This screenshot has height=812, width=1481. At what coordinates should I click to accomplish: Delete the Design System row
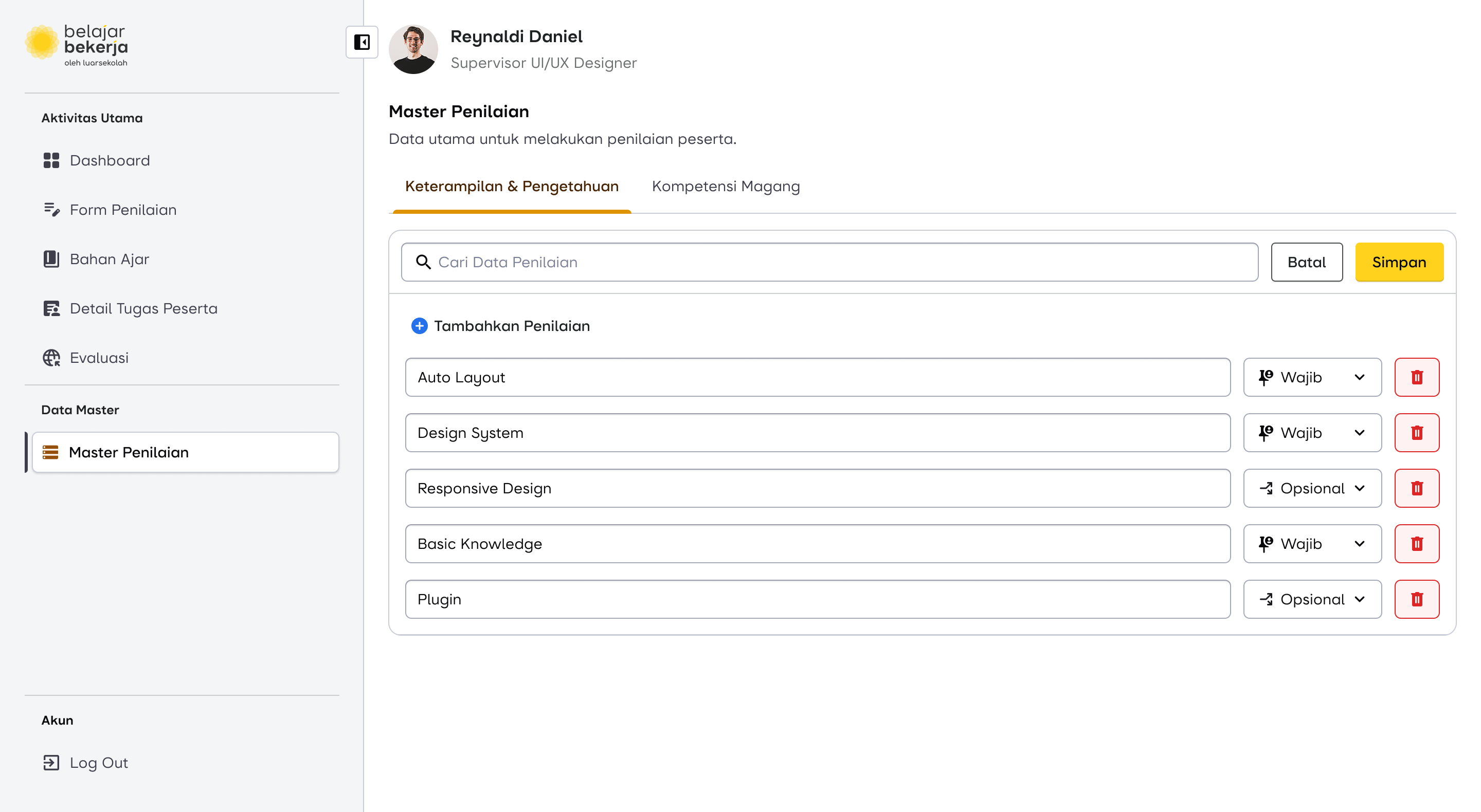tap(1416, 433)
